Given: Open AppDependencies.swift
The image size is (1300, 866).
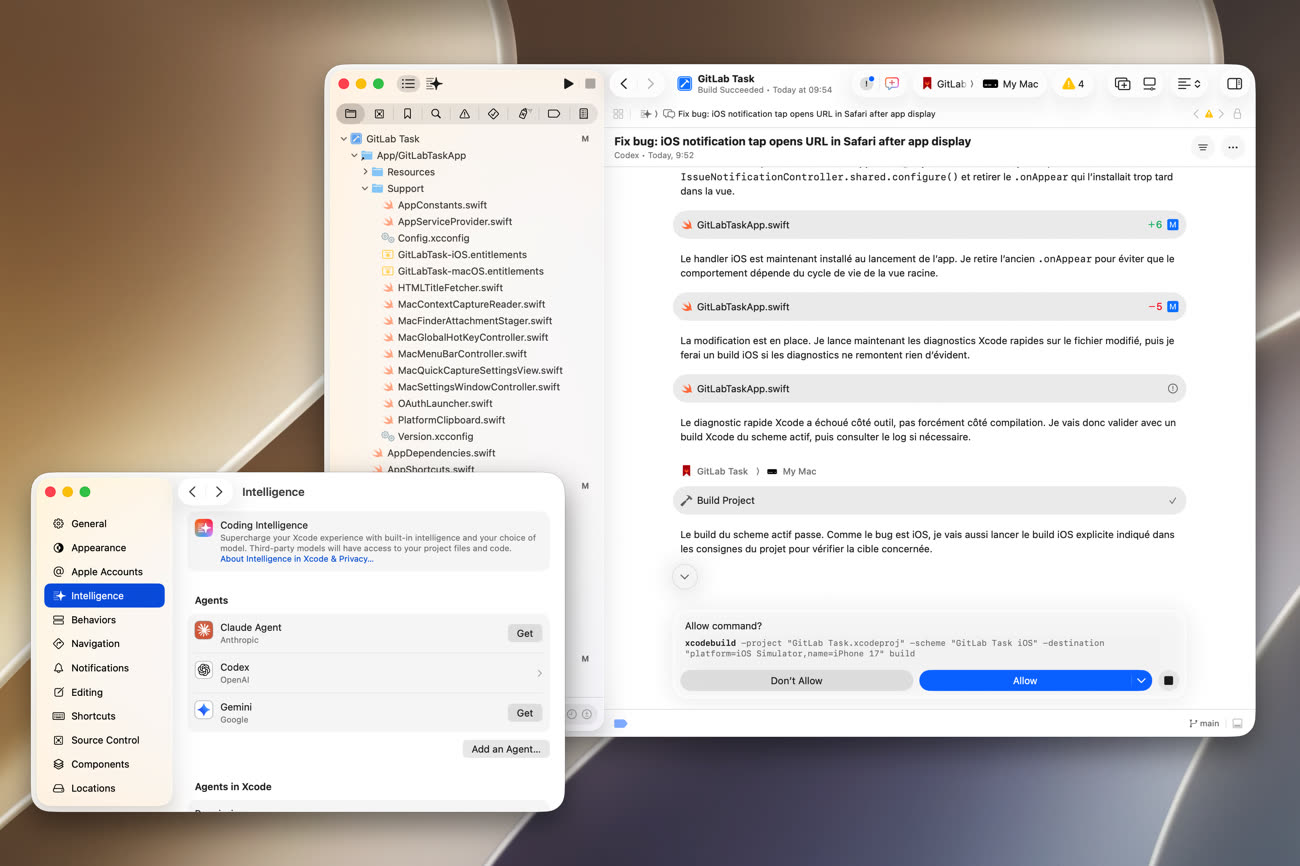Looking at the screenshot, I should pyautogui.click(x=441, y=453).
